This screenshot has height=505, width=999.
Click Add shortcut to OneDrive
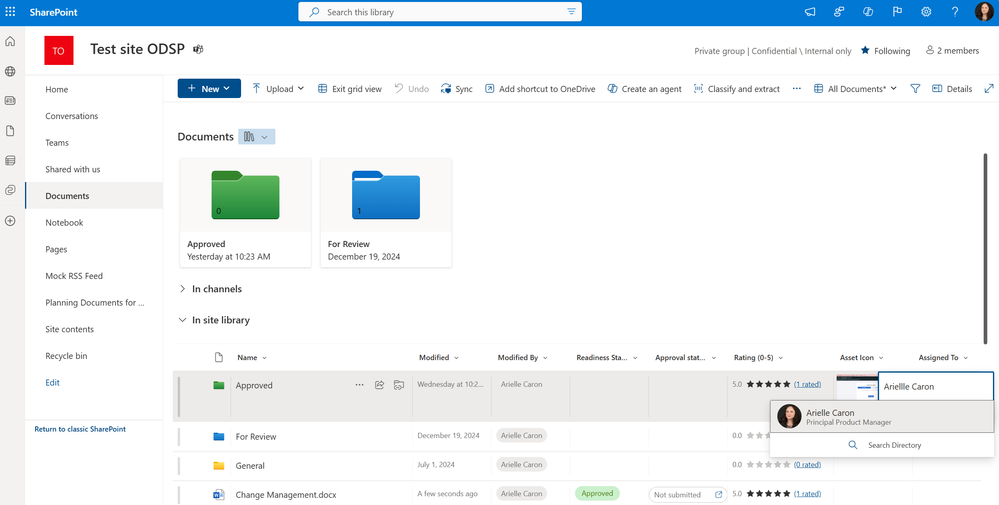(x=540, y=89)
